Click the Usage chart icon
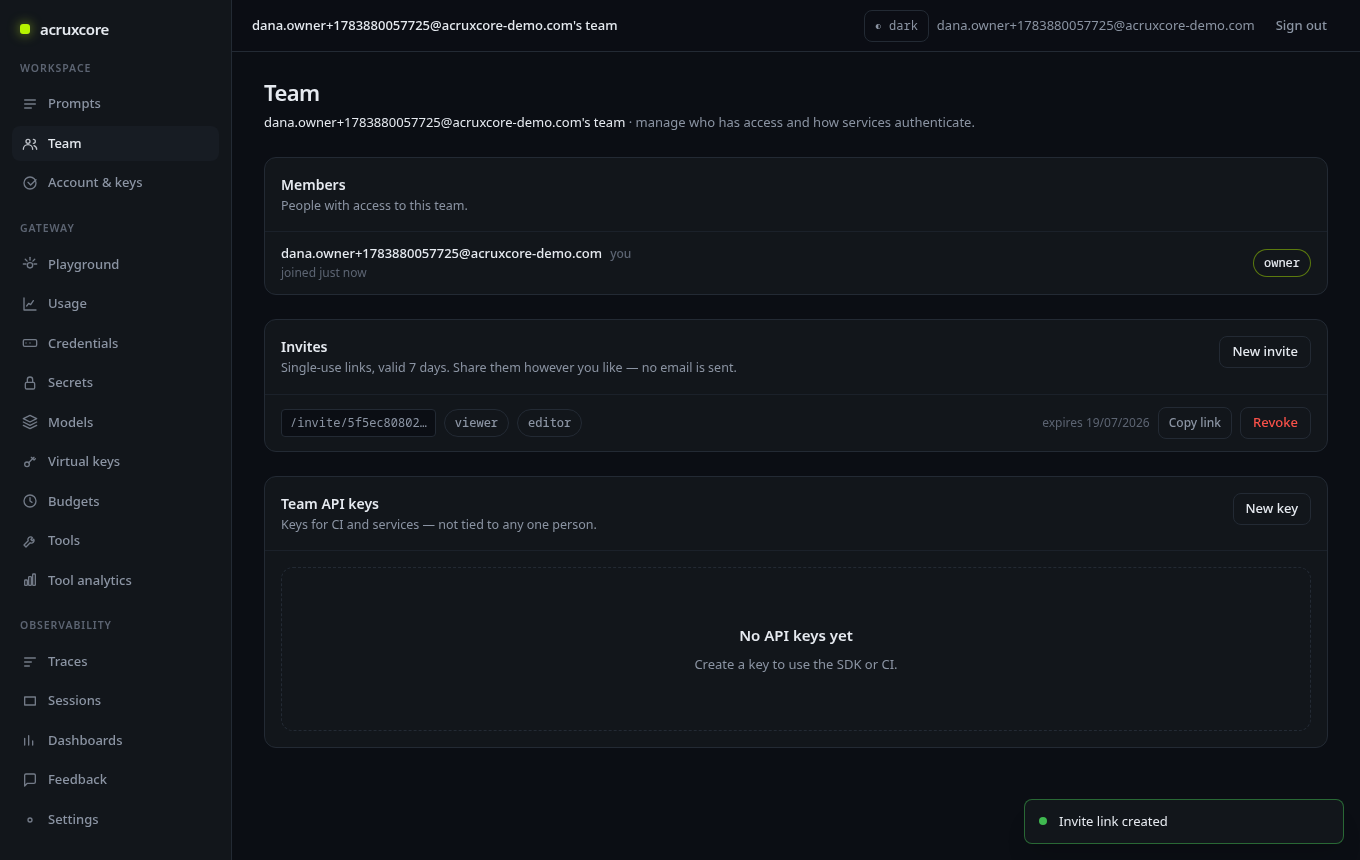 point(30,304)
